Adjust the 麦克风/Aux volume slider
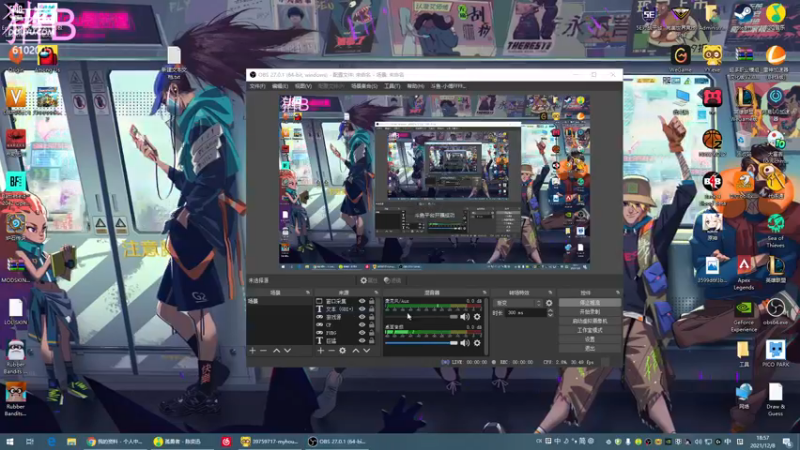This screenshot has height=450, width=800. (x=421, y=317)
